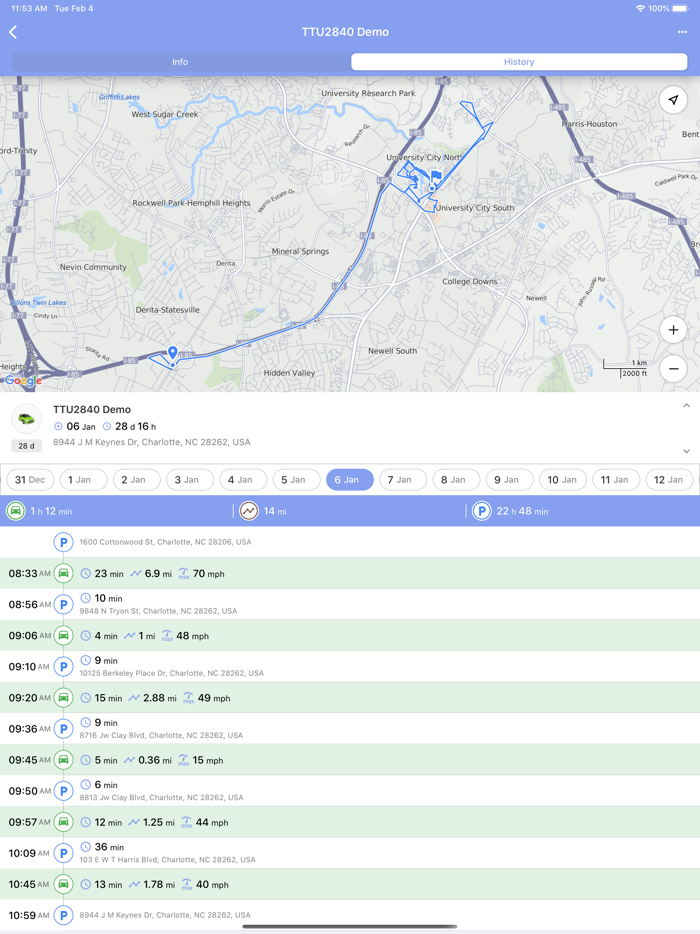Open trip with 1.25 mi distance
The width and height of the screenshot is (700, 934).
pos(350,822)
